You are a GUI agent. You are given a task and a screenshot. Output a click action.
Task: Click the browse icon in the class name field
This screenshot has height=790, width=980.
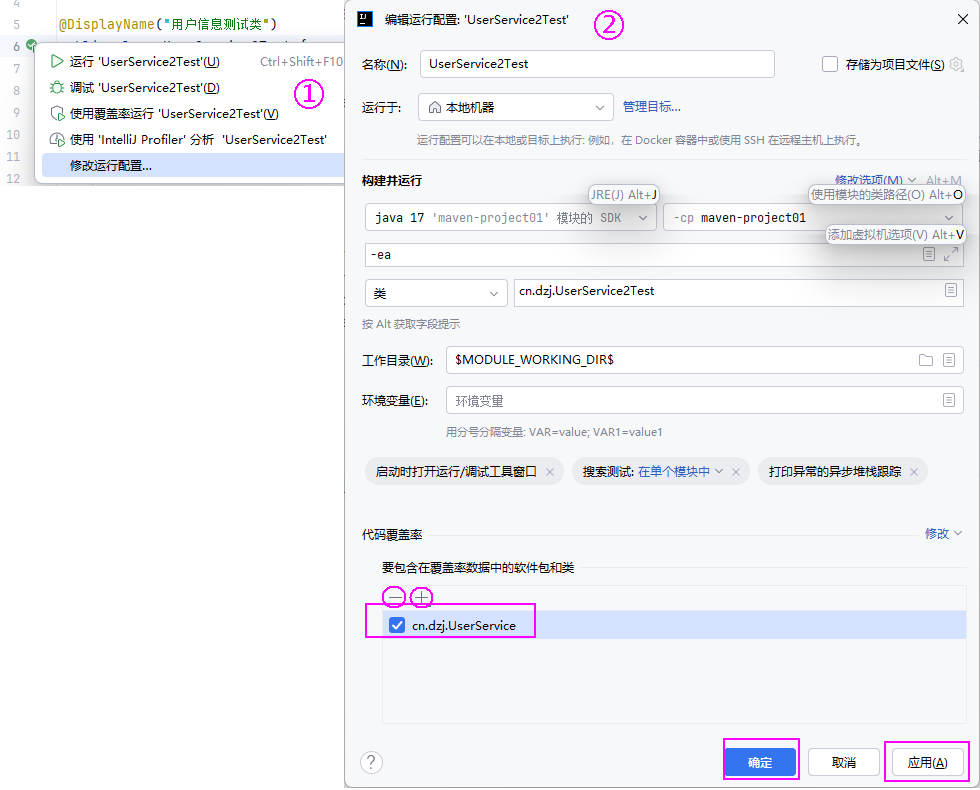tap(950, 291)
